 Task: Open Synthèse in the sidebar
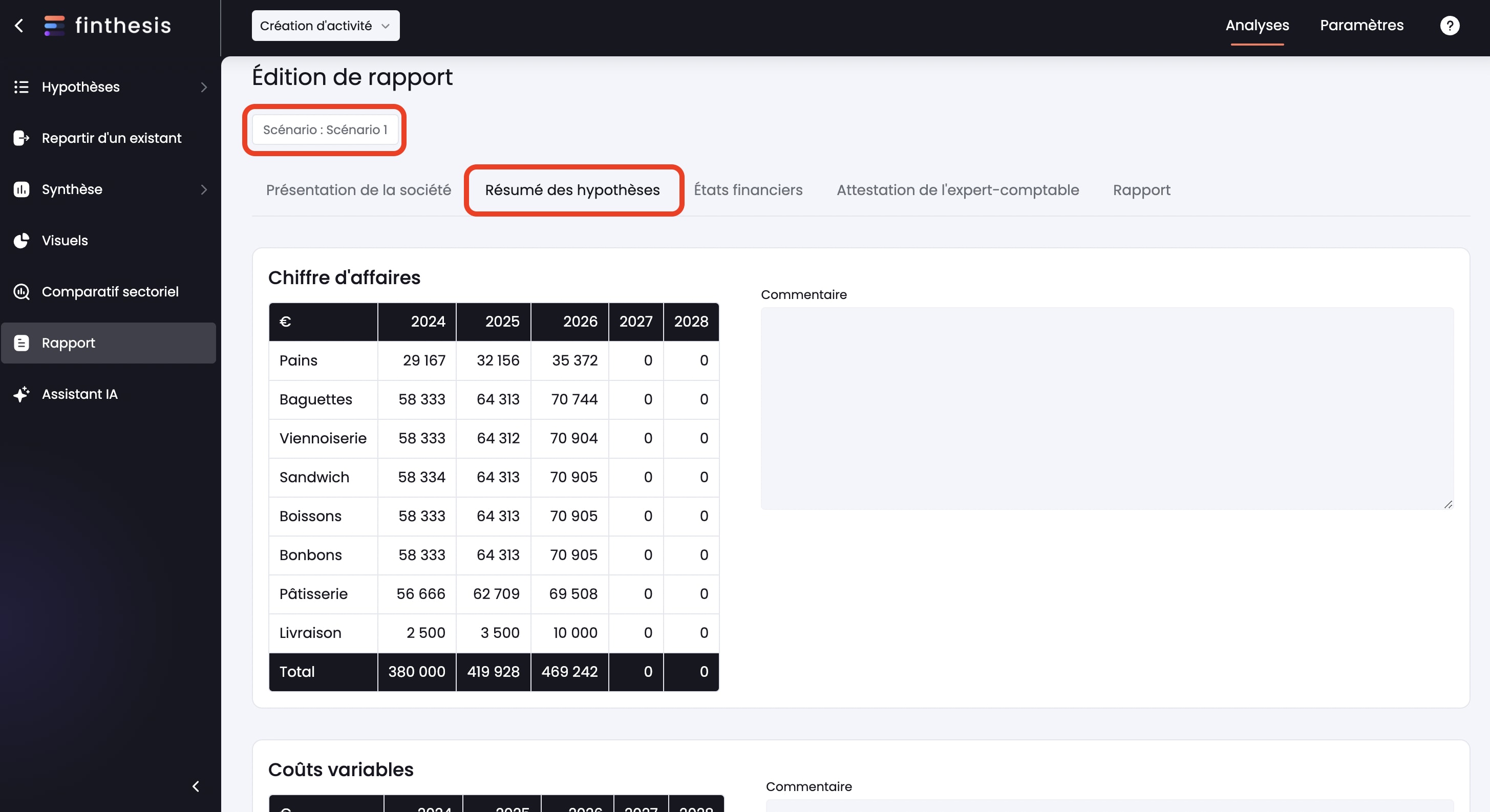coord(109,189)
